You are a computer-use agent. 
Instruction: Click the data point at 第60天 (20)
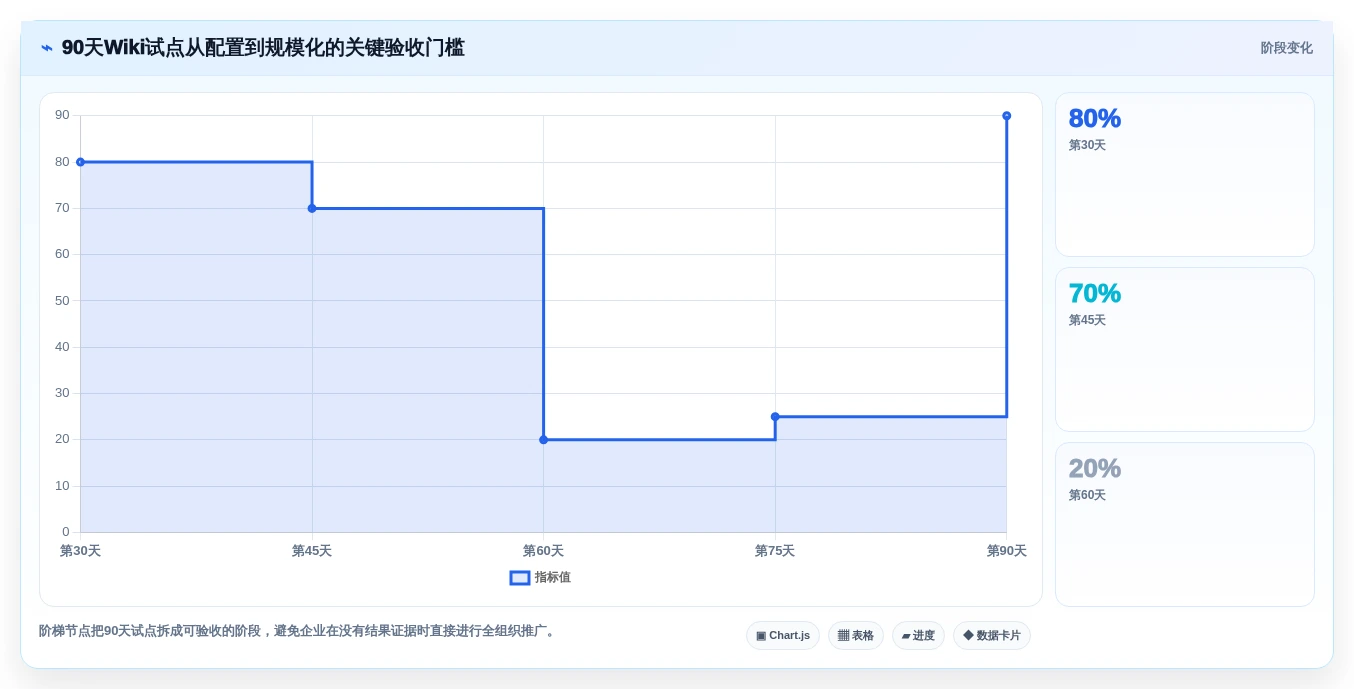point(543,439)
